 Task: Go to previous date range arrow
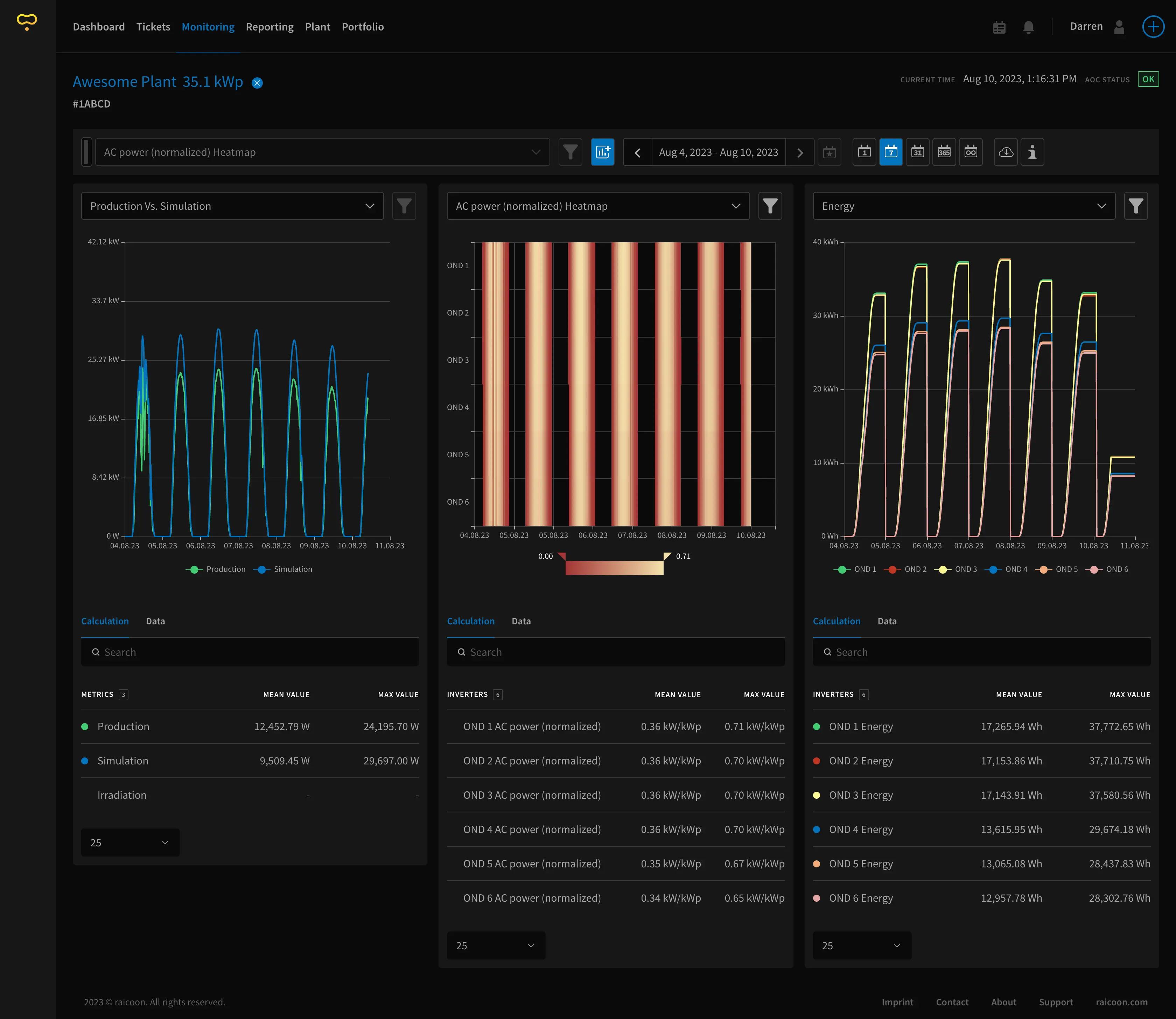click(638, 152)
